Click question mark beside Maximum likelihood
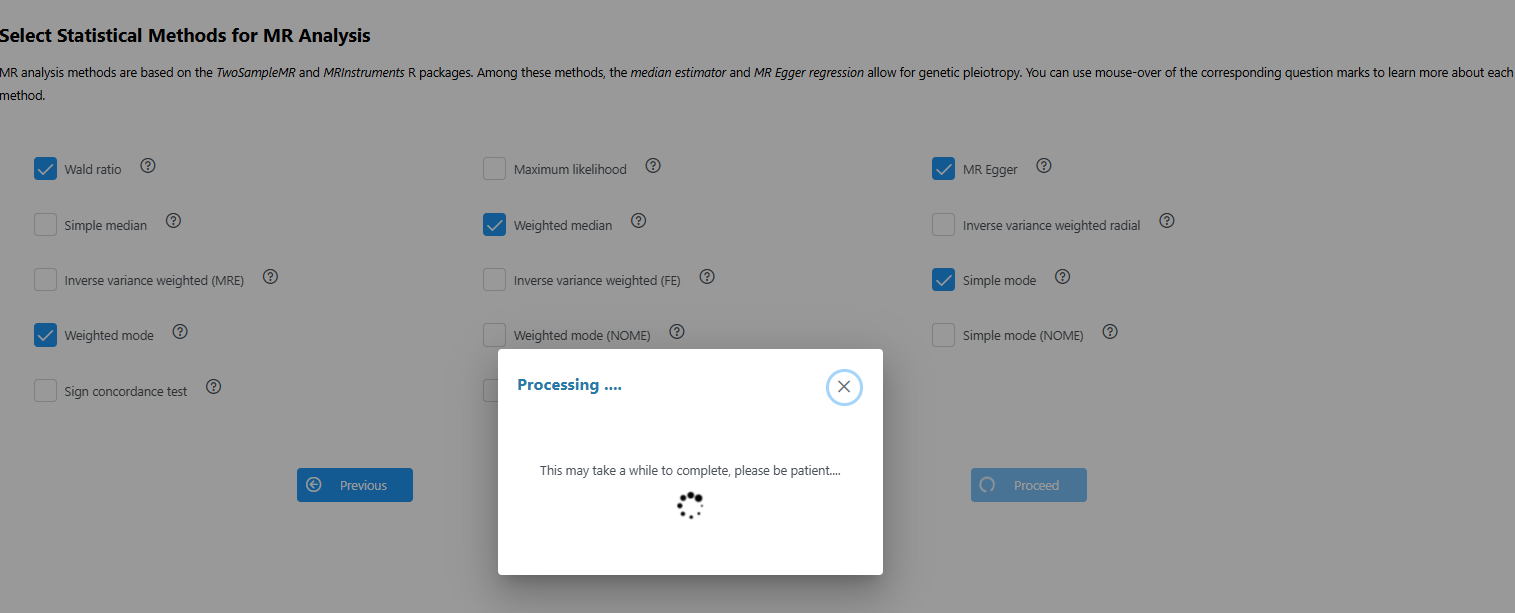 click(x=653, y=166)
